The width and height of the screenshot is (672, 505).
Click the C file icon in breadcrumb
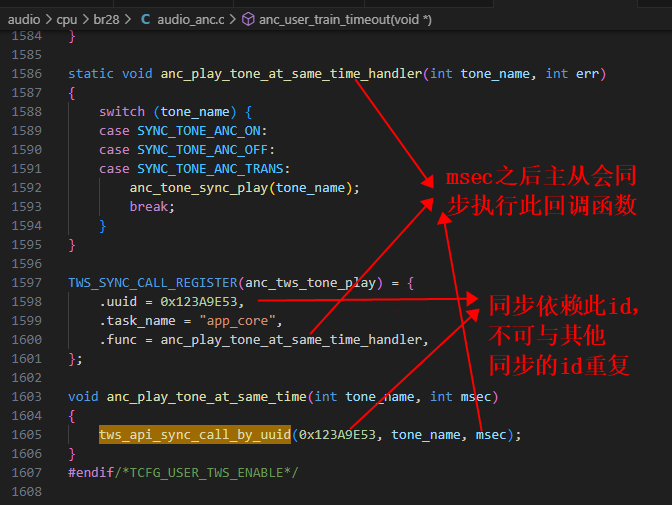pyautogui.click(x=146, y=19)
